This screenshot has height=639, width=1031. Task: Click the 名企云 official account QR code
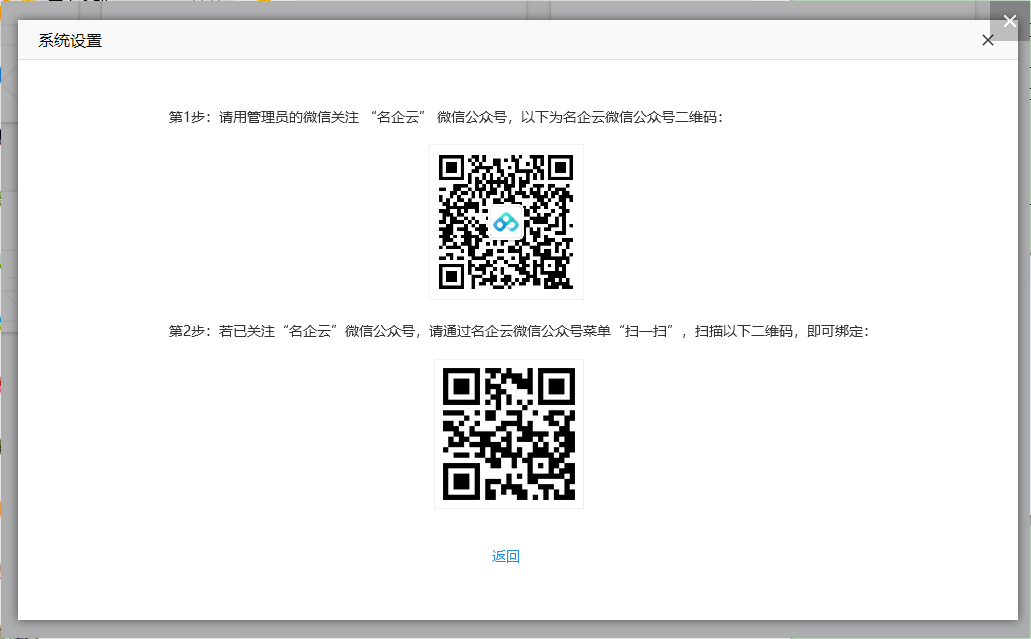tap(506, 222)
